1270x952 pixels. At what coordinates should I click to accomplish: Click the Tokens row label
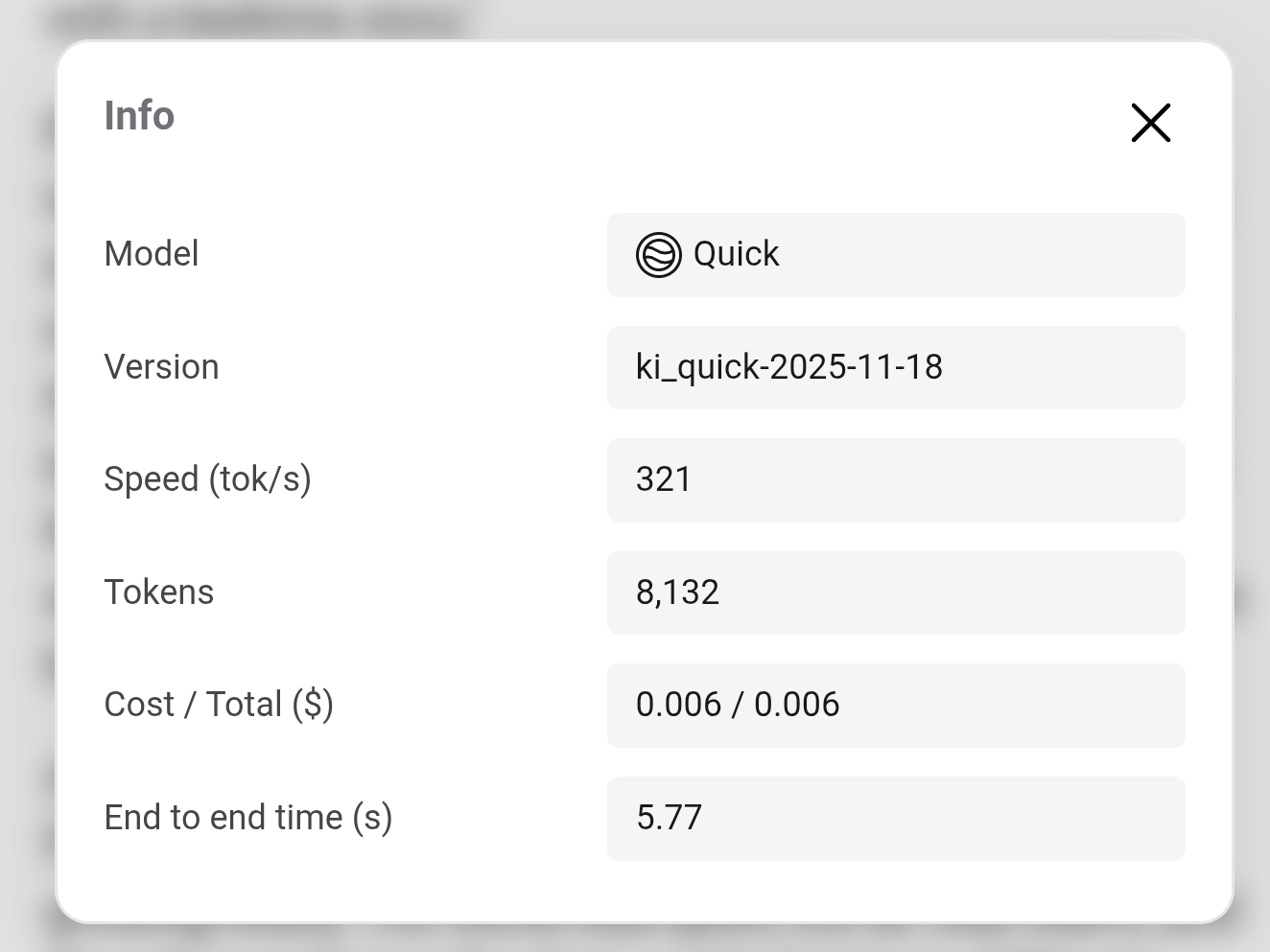tap(158, 592)
